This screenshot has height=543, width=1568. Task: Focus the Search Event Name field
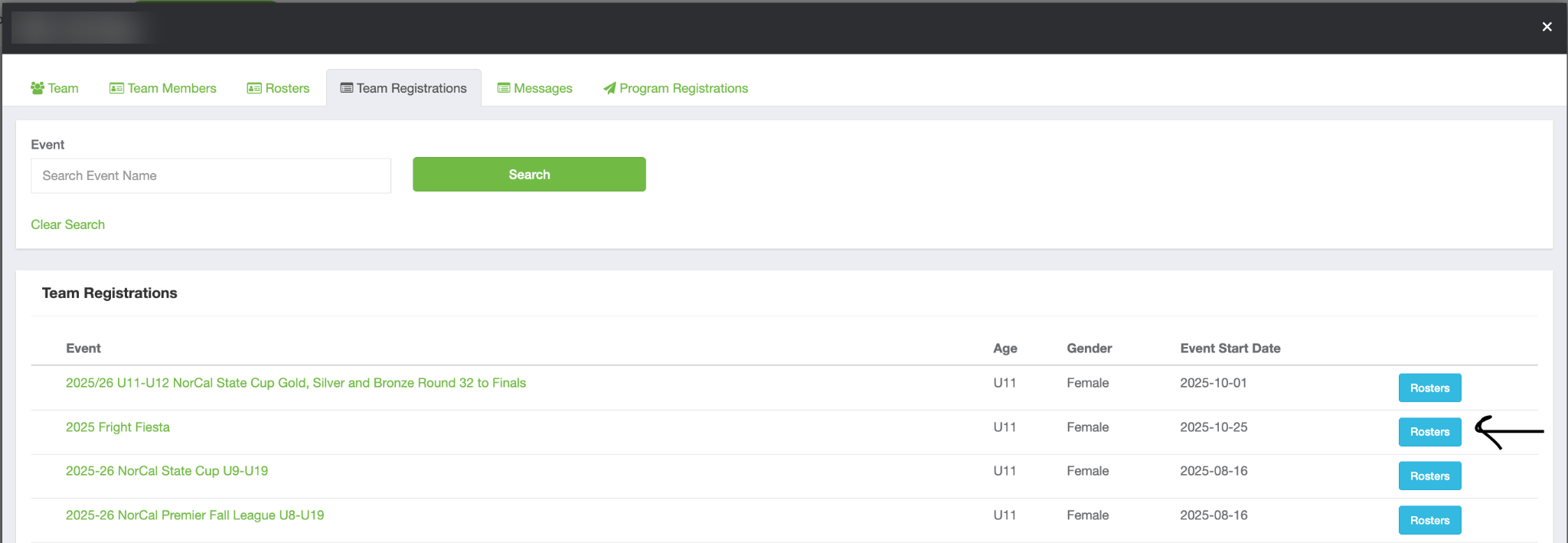[x=211, y=175]
